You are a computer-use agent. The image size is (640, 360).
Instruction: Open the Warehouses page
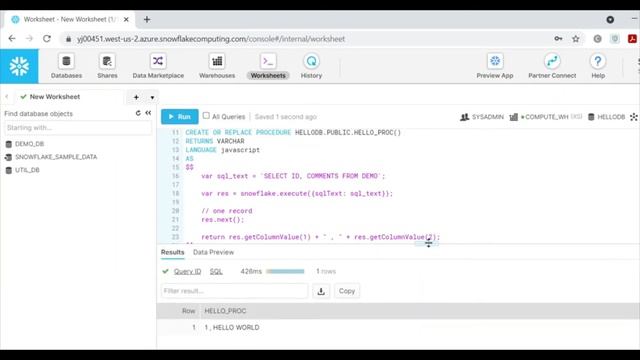coord(217,66)
